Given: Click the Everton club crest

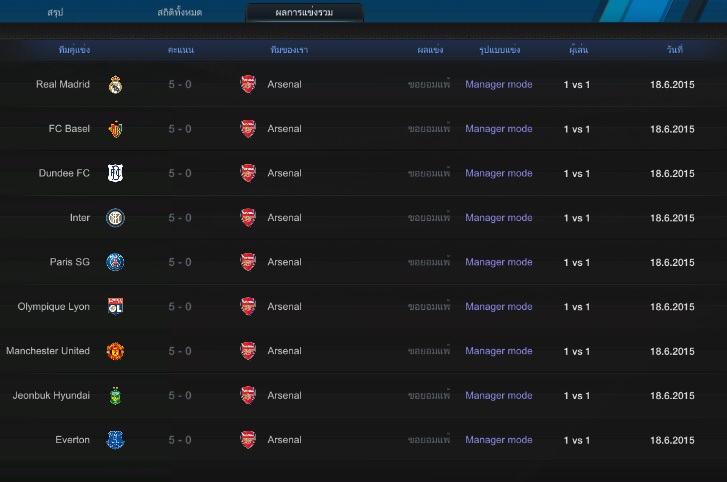Looking at the screenshot, I should click(115, 440).
